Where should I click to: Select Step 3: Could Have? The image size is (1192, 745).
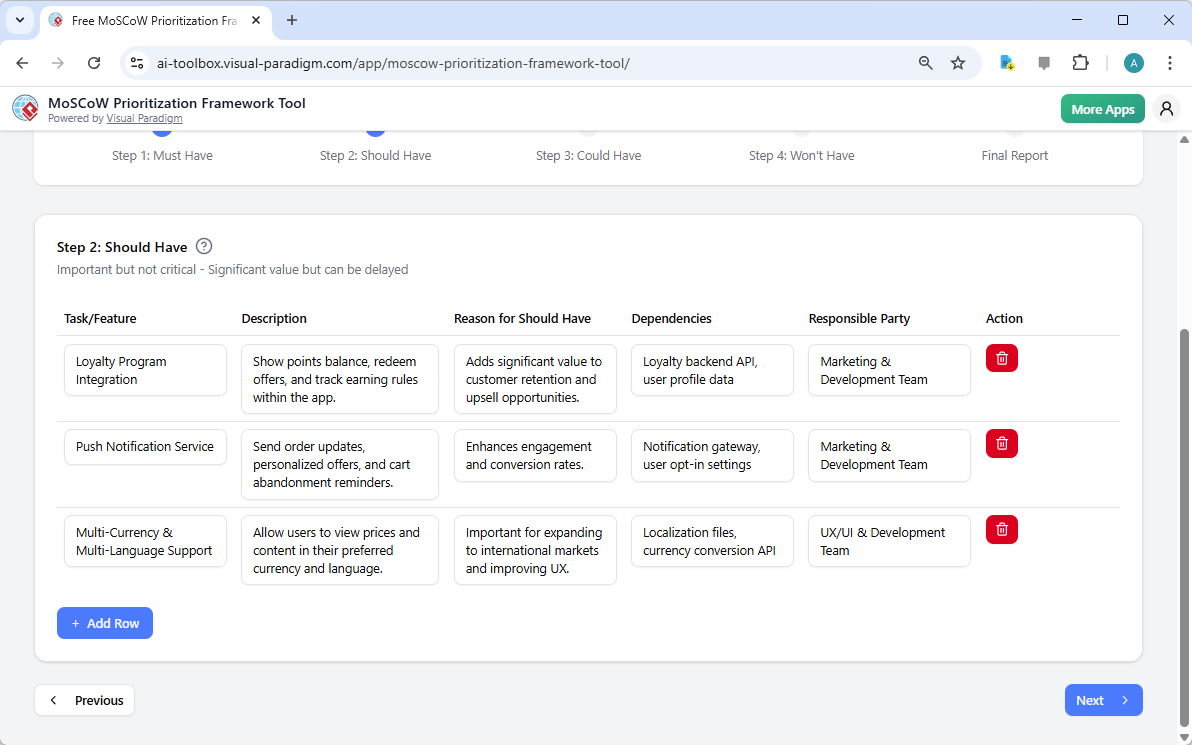(x=588, y=155)
